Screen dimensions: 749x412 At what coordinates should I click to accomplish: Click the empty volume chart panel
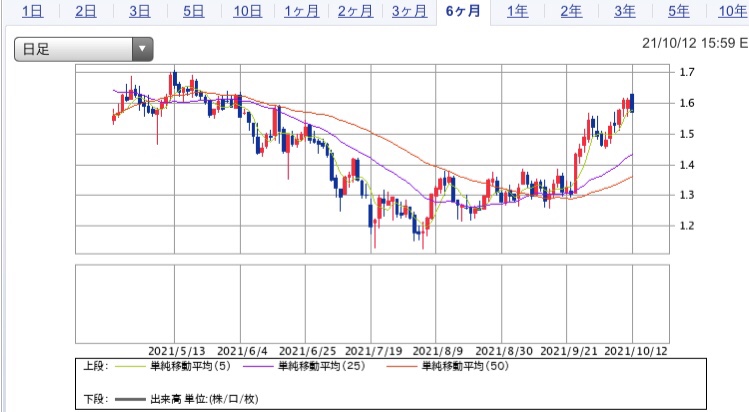(x=372, y=304)
